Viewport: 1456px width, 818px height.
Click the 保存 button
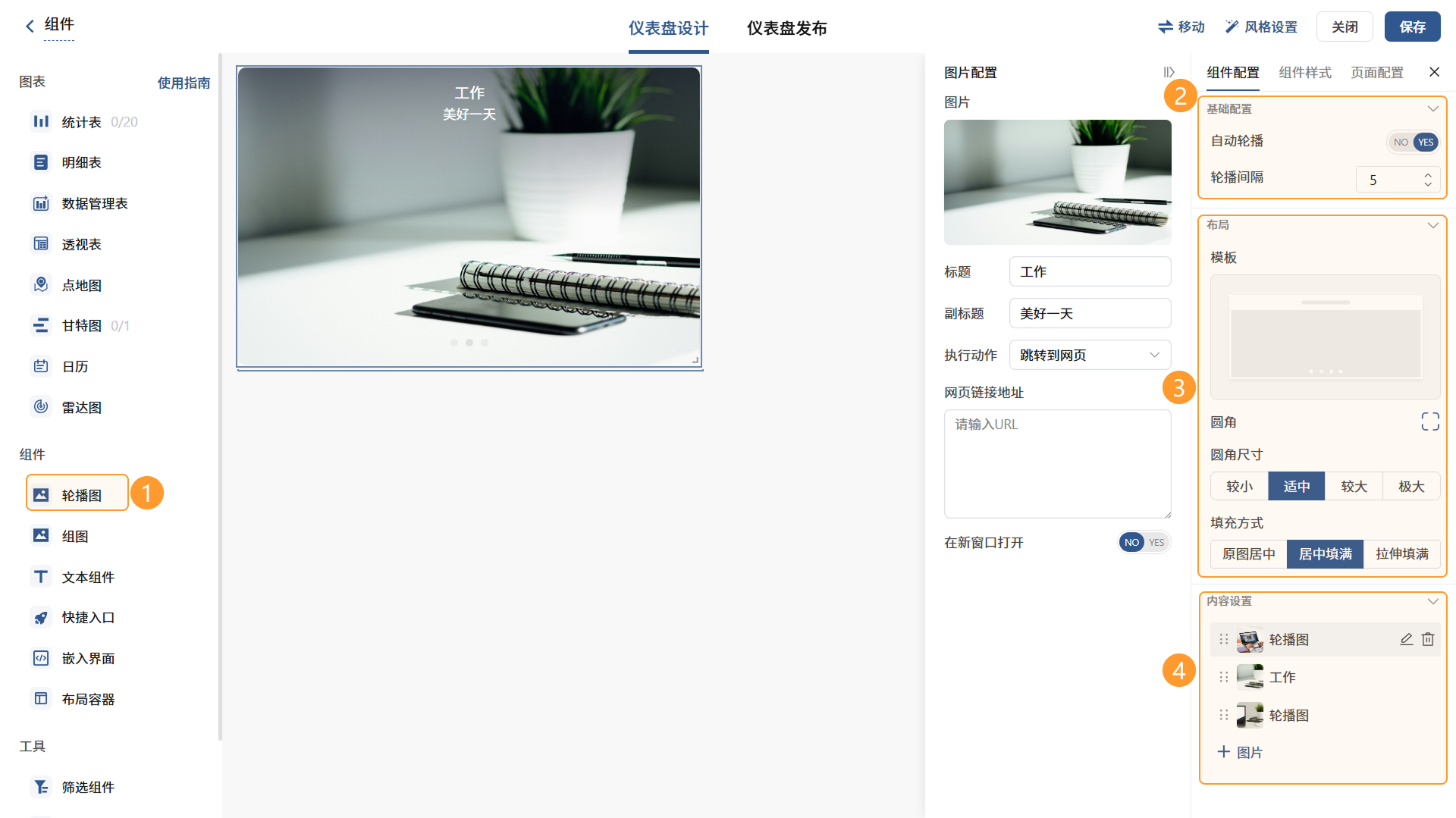coord(1412,27)
